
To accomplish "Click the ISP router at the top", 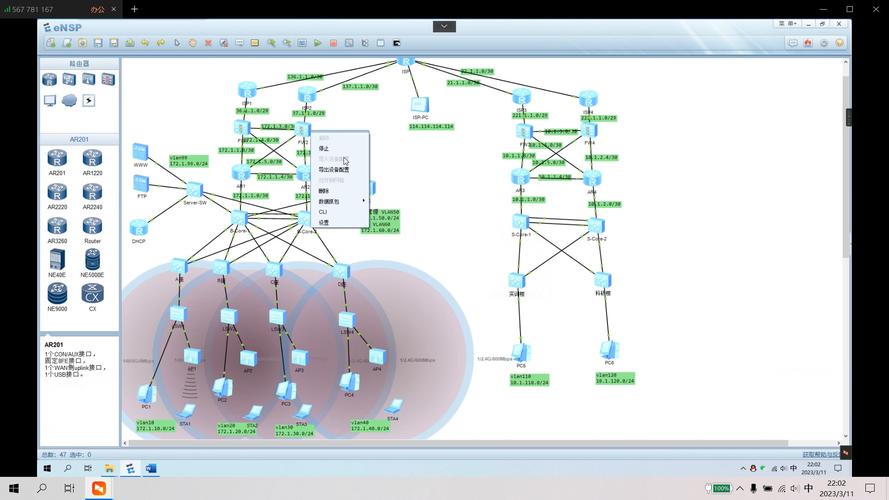I will (x=405, y=62).
